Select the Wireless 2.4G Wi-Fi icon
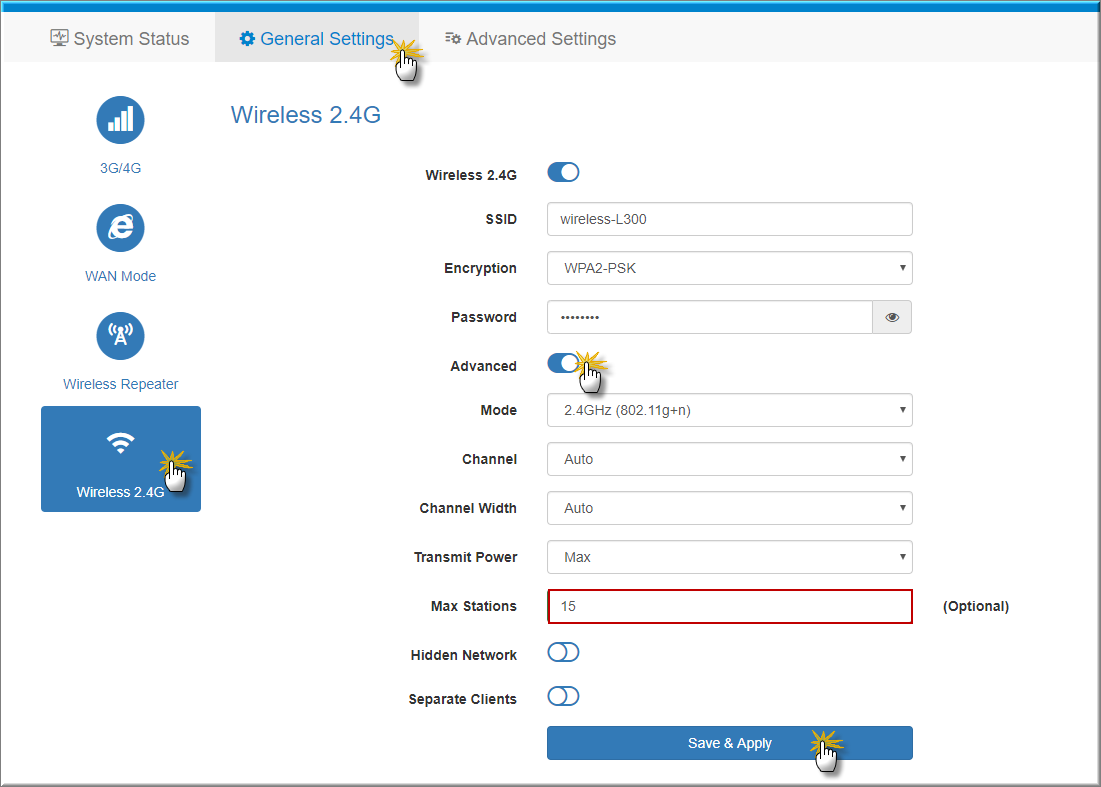This screenshot has width=1101, height=787. click(120, 444)
